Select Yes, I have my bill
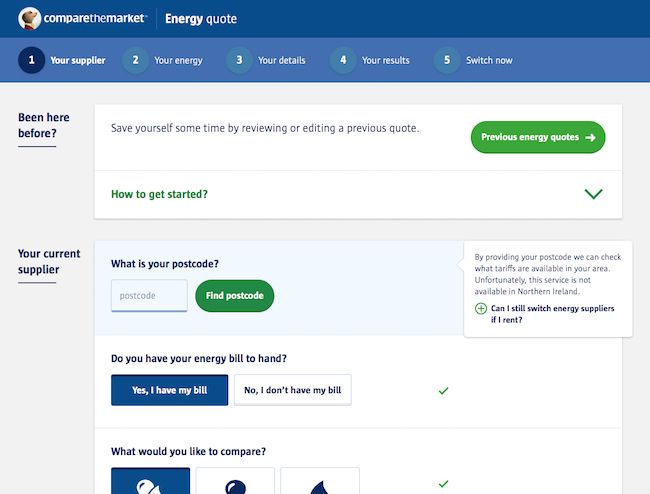Screen dimensions: 650x494 (170, 390)
